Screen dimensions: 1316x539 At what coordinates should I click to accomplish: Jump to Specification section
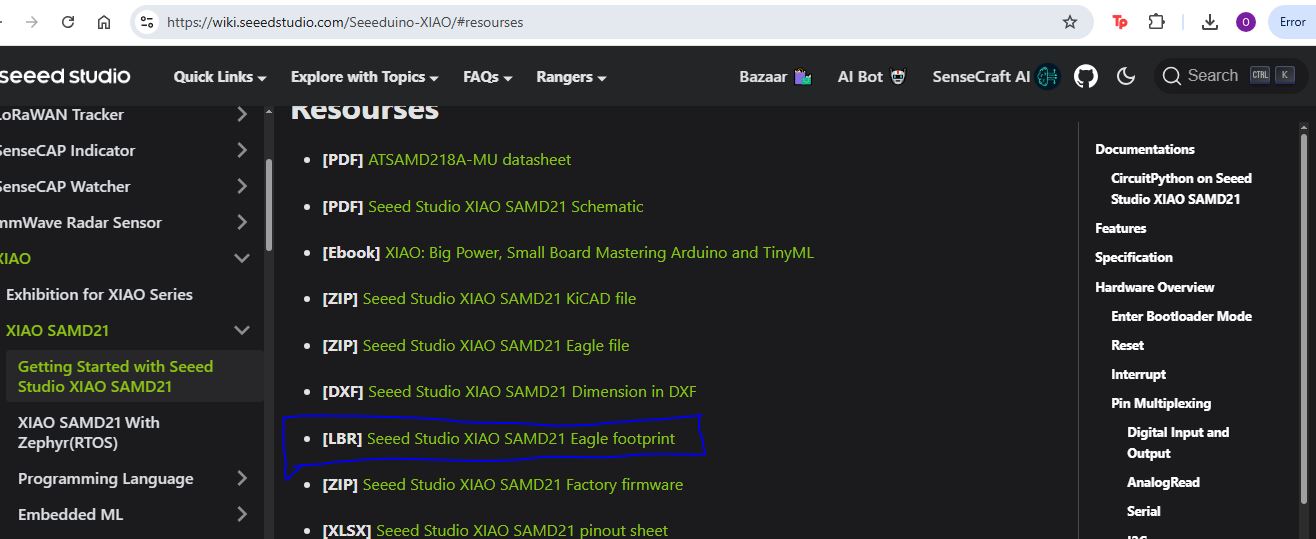point(1134,257)
